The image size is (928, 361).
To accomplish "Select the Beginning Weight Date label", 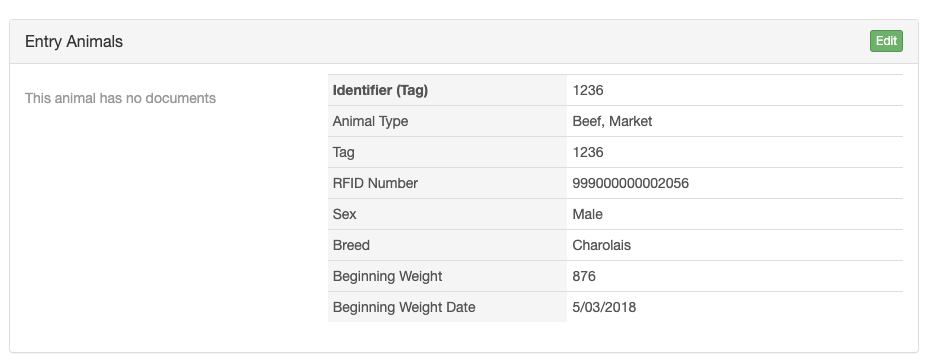I will pos(404,307).
